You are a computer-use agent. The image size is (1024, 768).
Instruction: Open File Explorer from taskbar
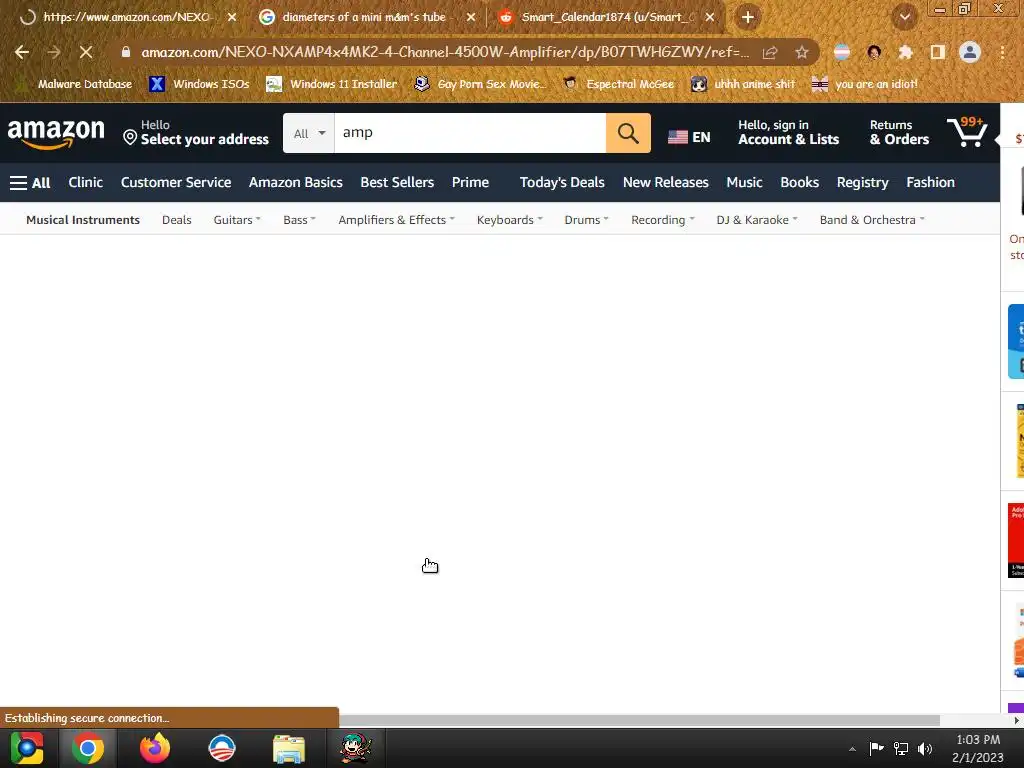point(289,748)
